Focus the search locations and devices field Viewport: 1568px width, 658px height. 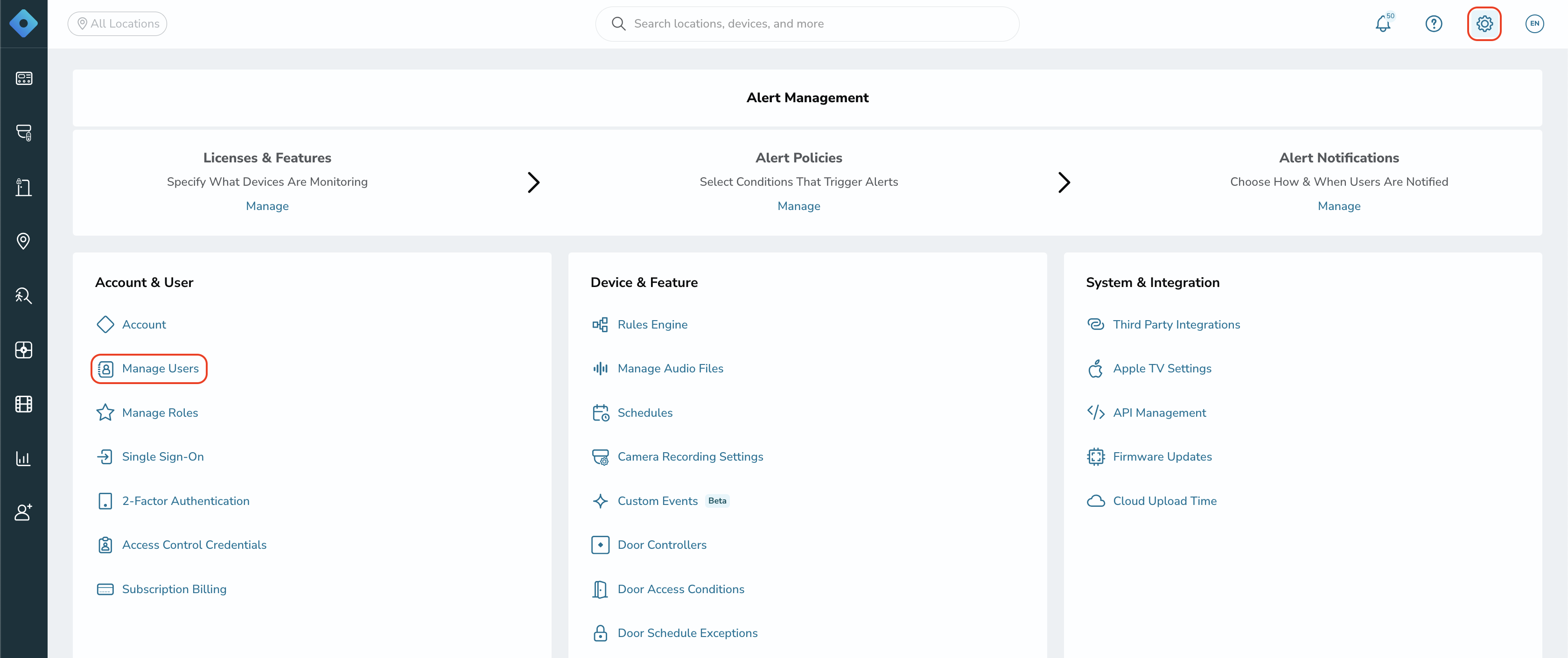[806, 24]
